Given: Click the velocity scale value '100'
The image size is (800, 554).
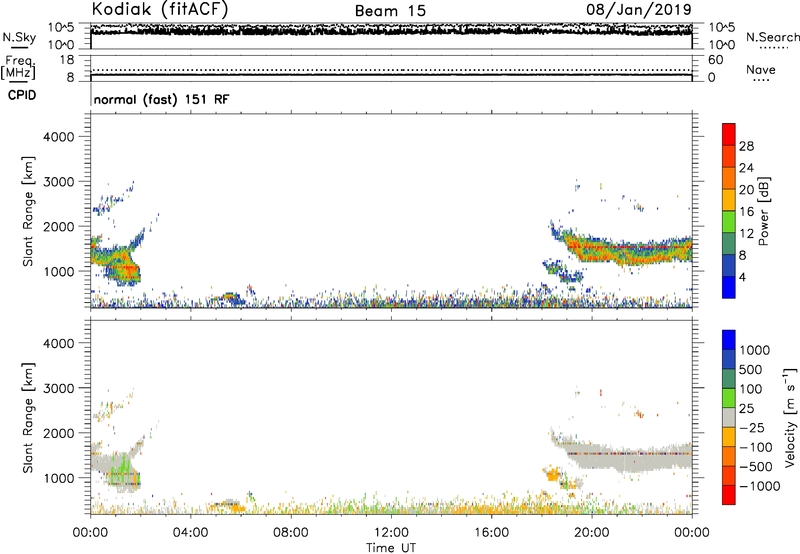Looking at the screenshot, I should [751, 389].
